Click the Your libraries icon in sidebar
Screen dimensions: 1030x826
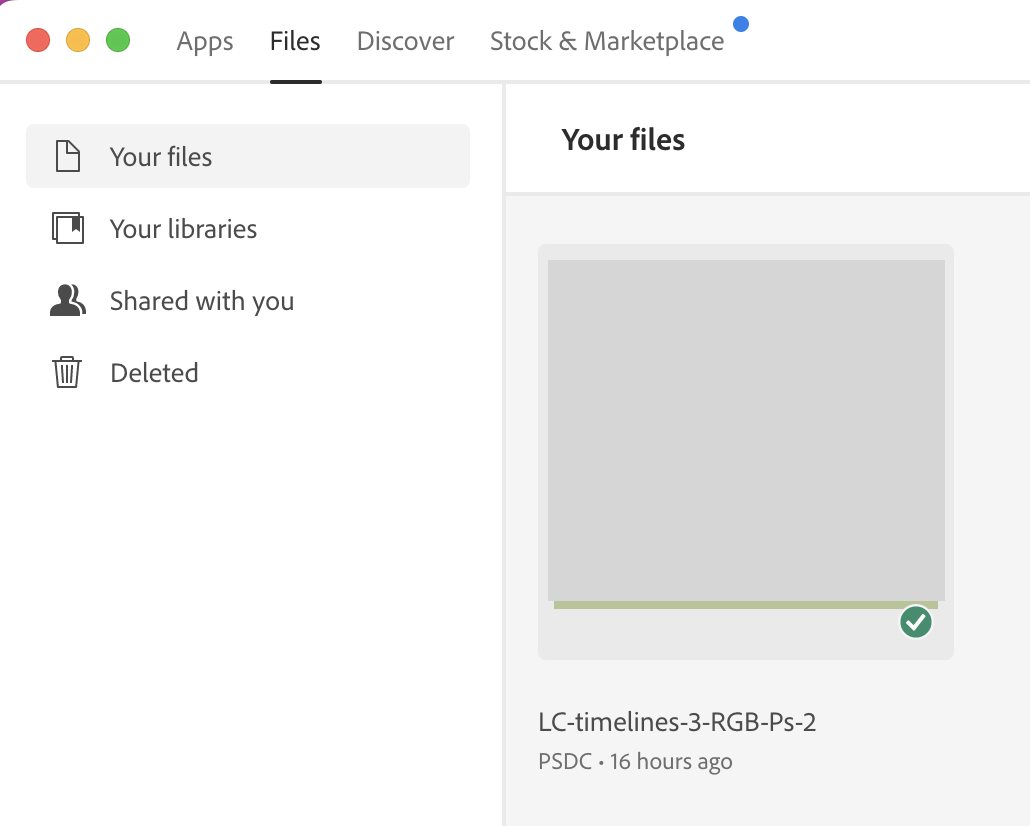pyautogui.click(x=66, y=228)
